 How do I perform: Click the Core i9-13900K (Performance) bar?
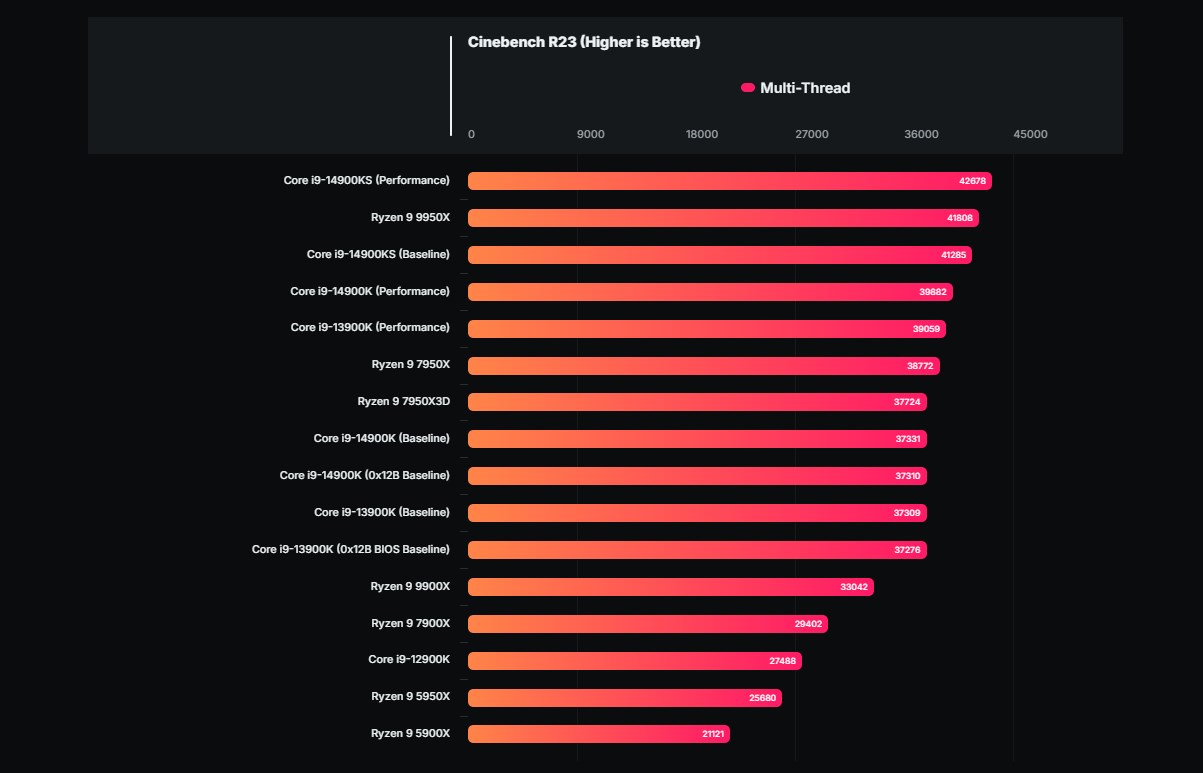(707, 329)
